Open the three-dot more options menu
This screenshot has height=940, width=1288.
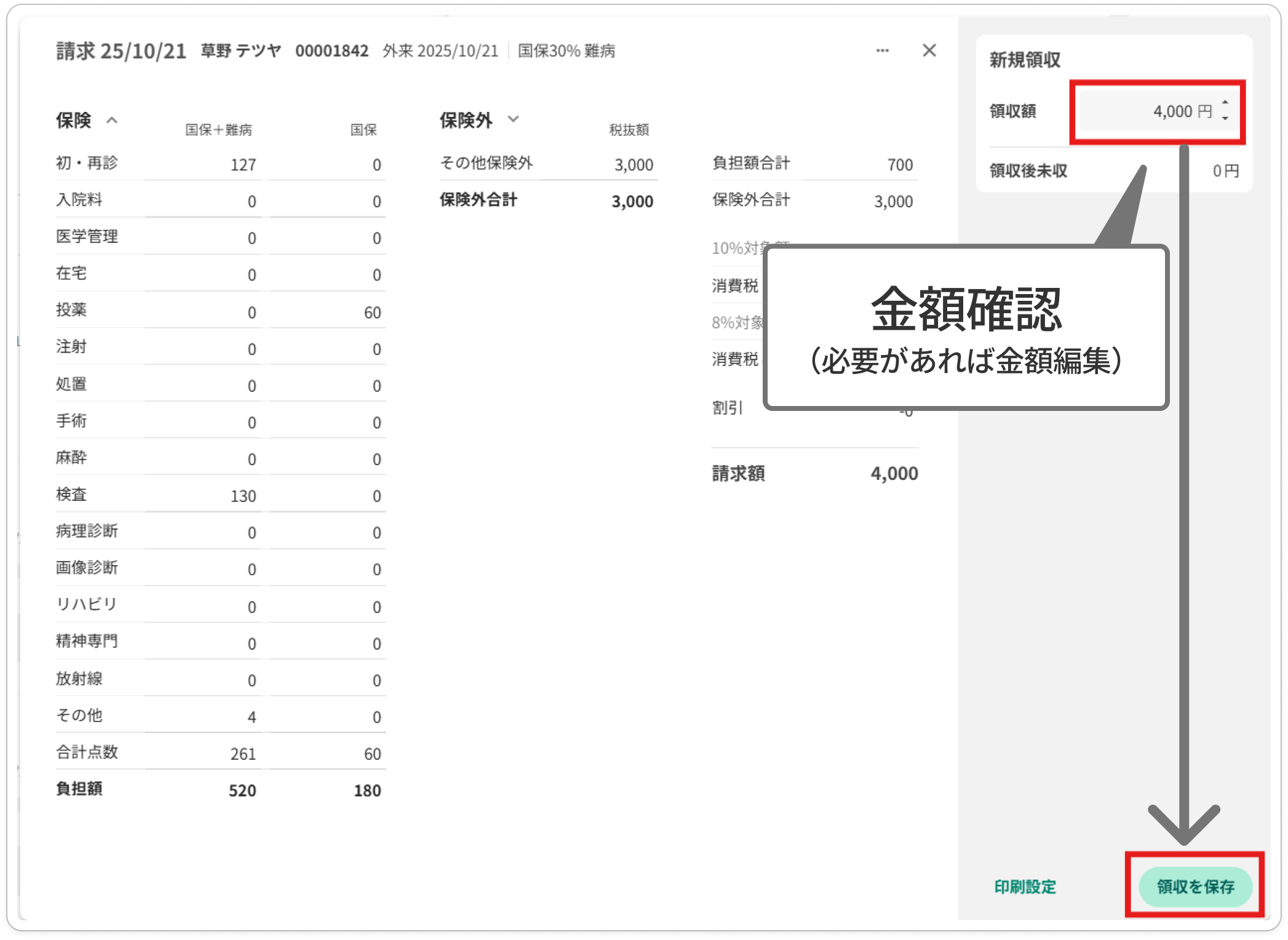point(882,50)
